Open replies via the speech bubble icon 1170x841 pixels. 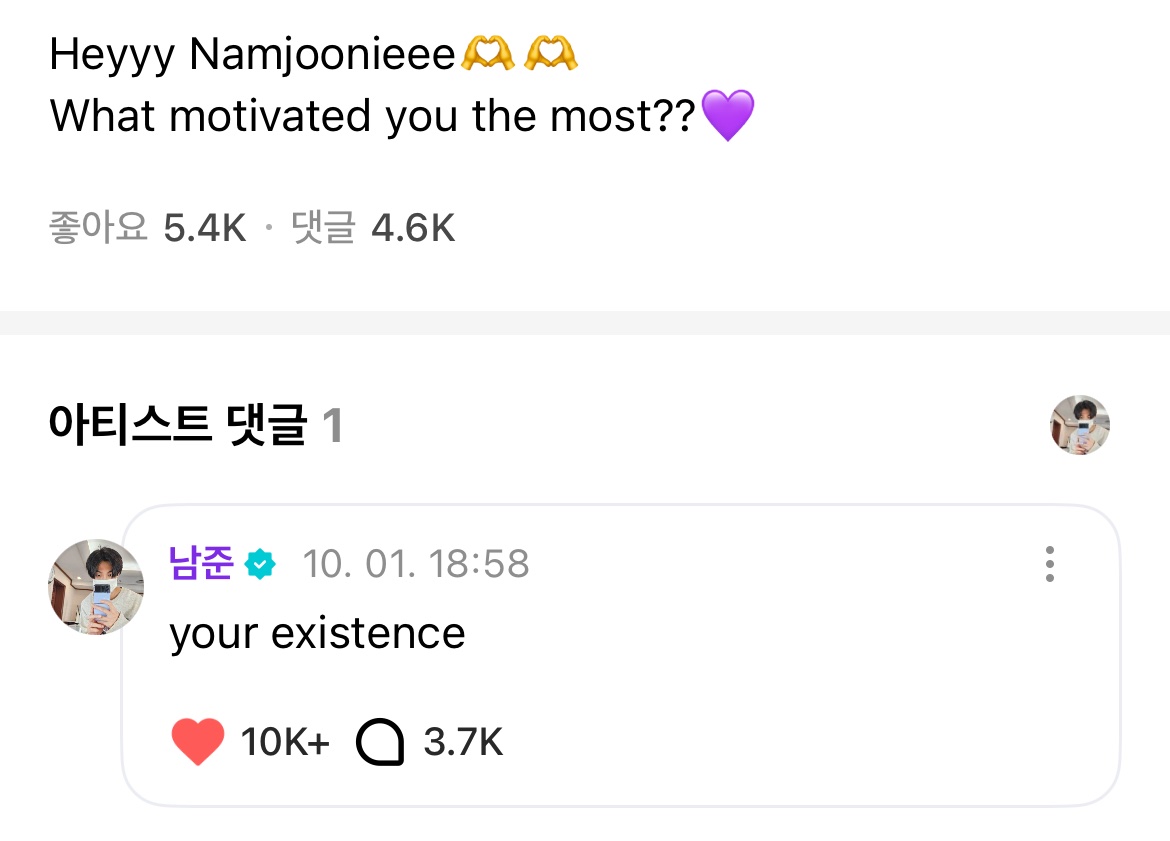pos(380,743)
